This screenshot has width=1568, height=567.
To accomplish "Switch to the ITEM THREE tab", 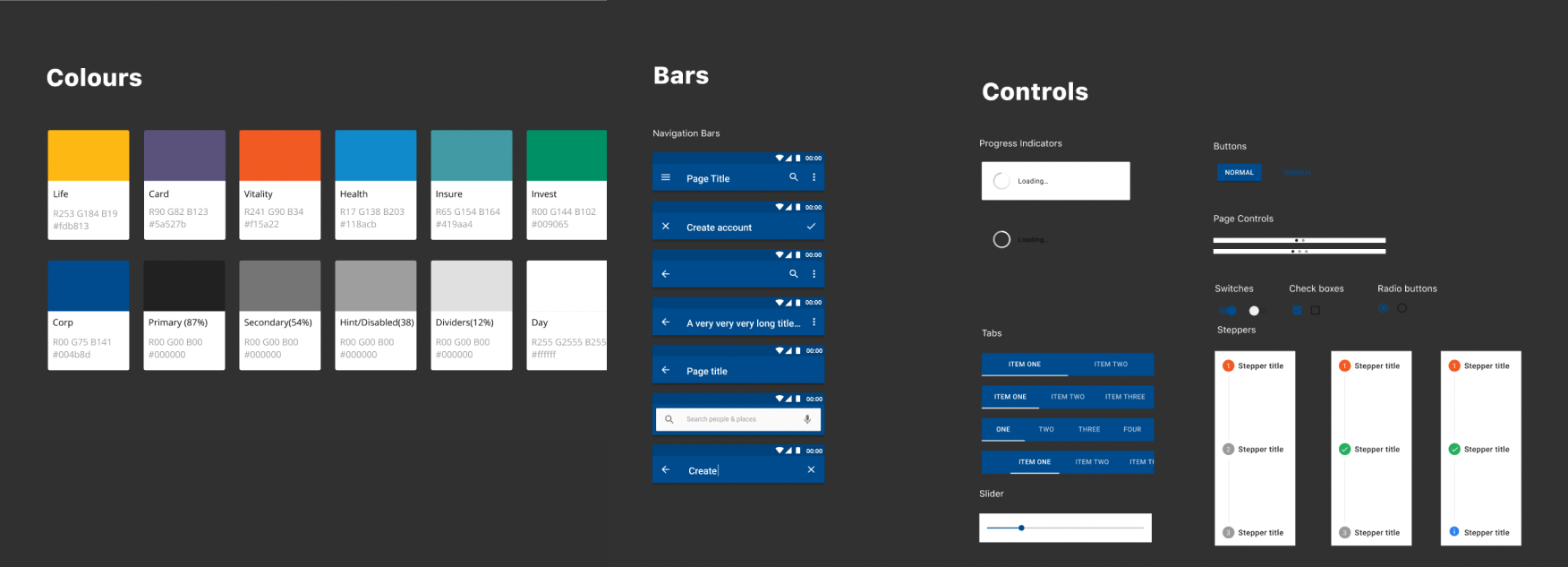I will (x=1125, y=397).
